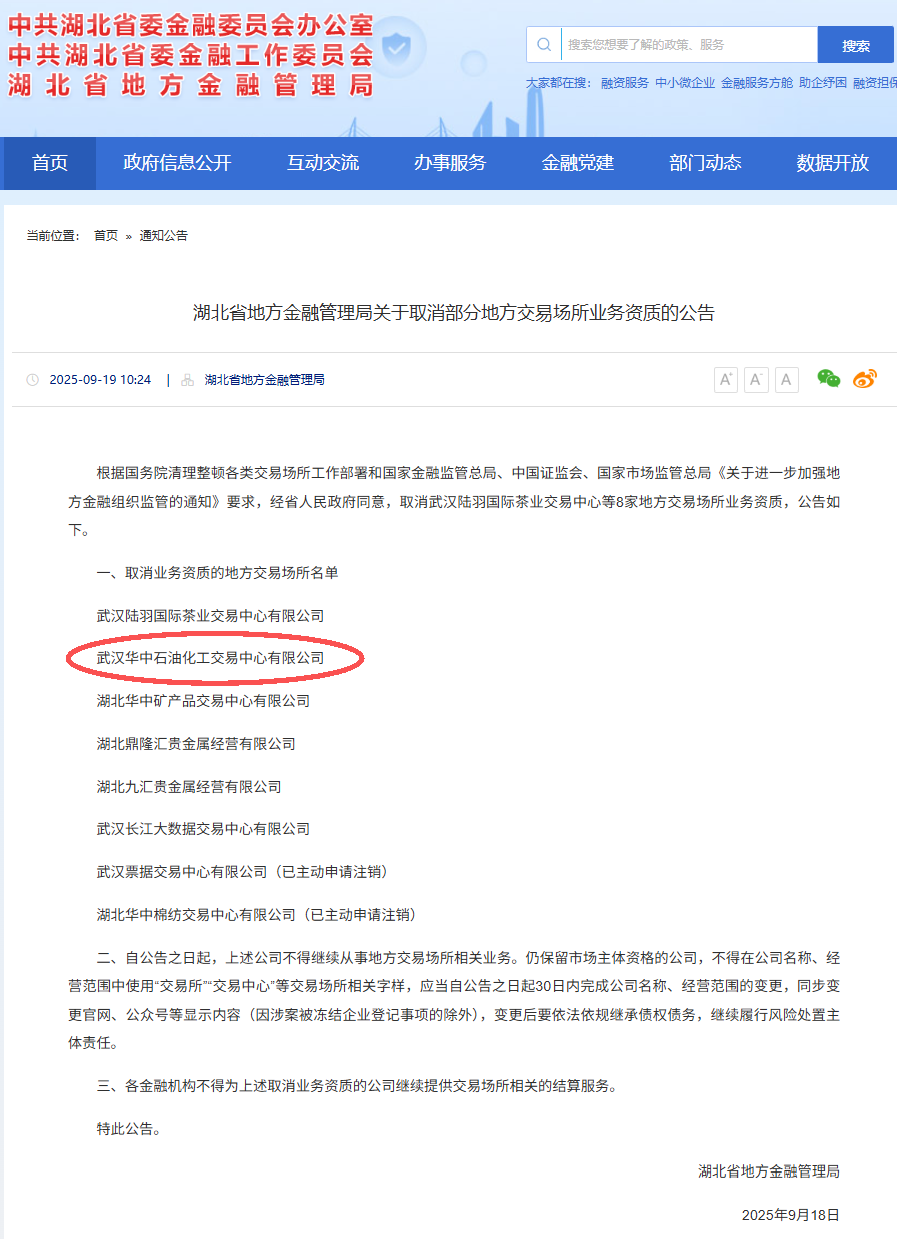Image resolution: width=897 pixels, height=1239 pixels.
Task: Increase font size with A+ icon
Action: (726, 380)
